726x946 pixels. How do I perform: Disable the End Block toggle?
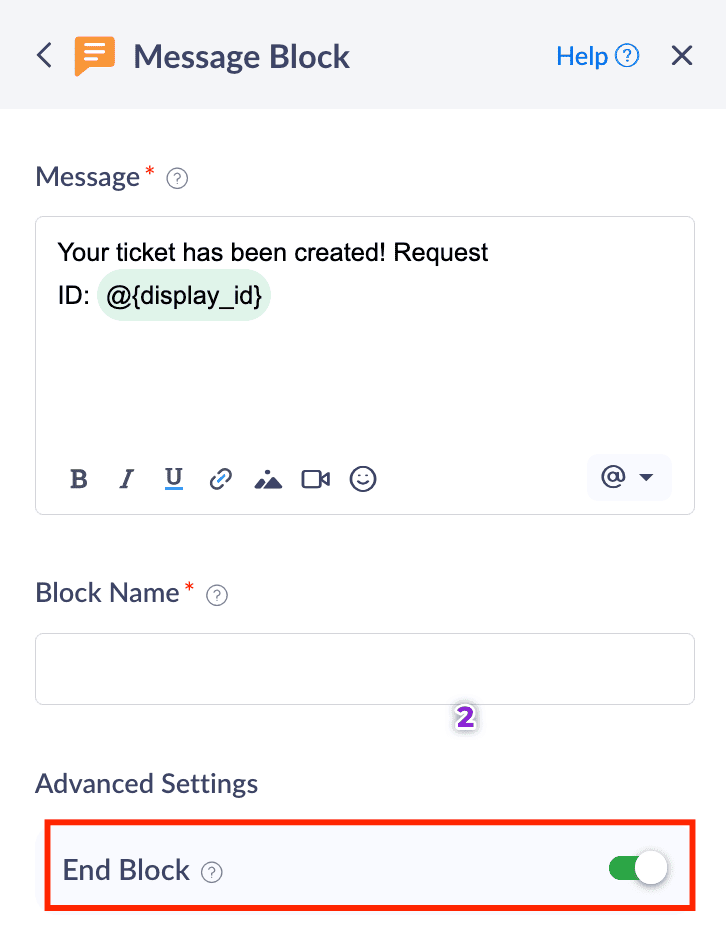(x=638, y=869)
